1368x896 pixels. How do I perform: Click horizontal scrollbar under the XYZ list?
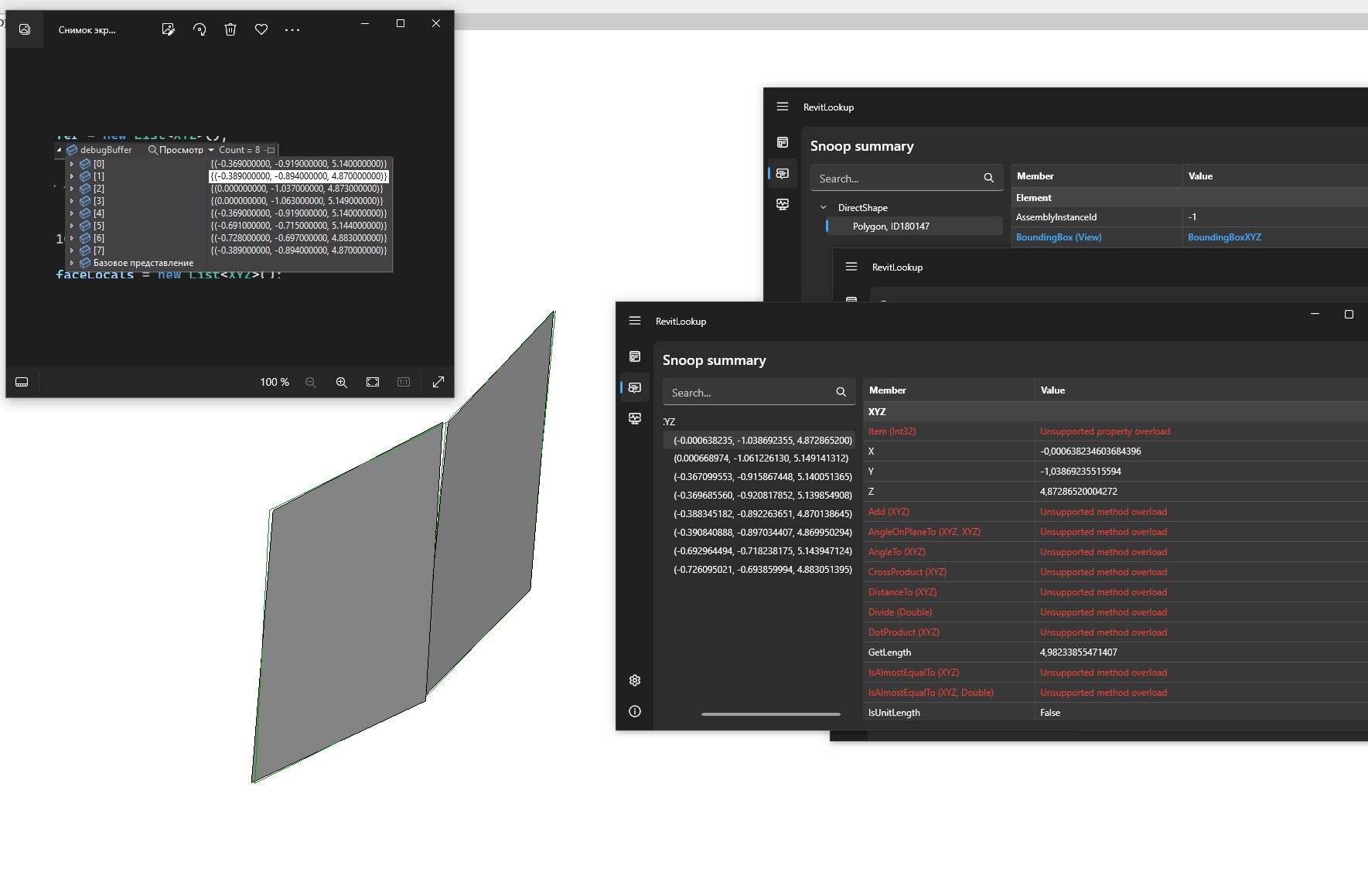(771, 714)
